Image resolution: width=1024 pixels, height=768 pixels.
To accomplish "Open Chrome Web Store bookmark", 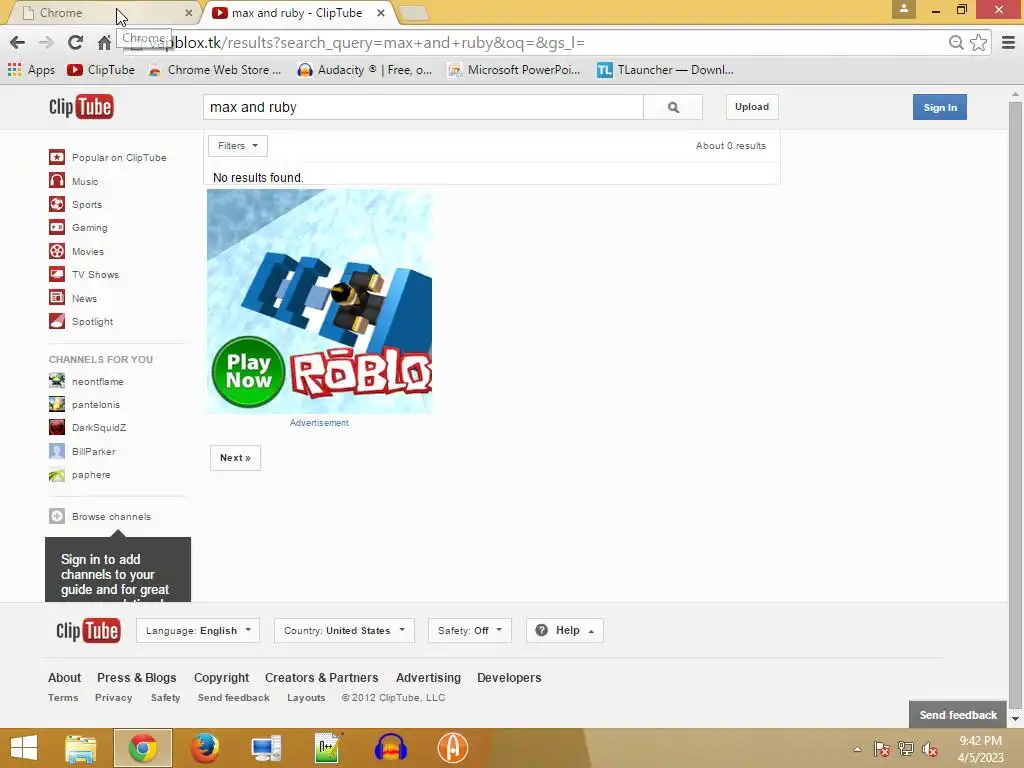I will 215,70.
